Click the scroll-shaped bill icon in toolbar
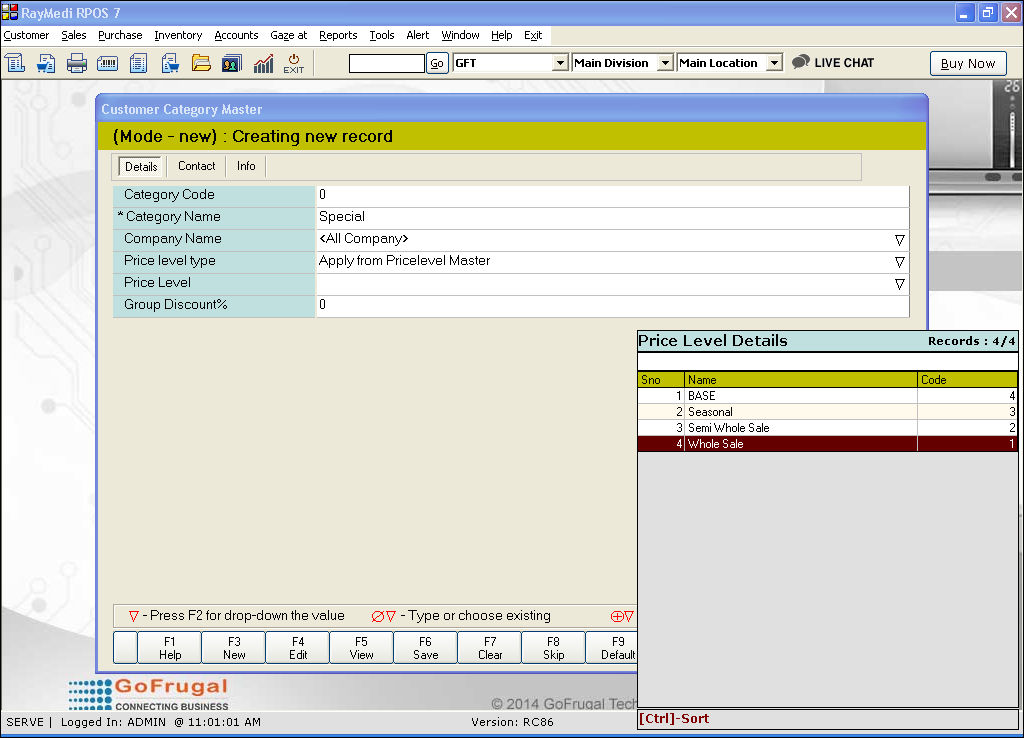The width and height of the screenshot is (1024, 738). pos(15,63)
